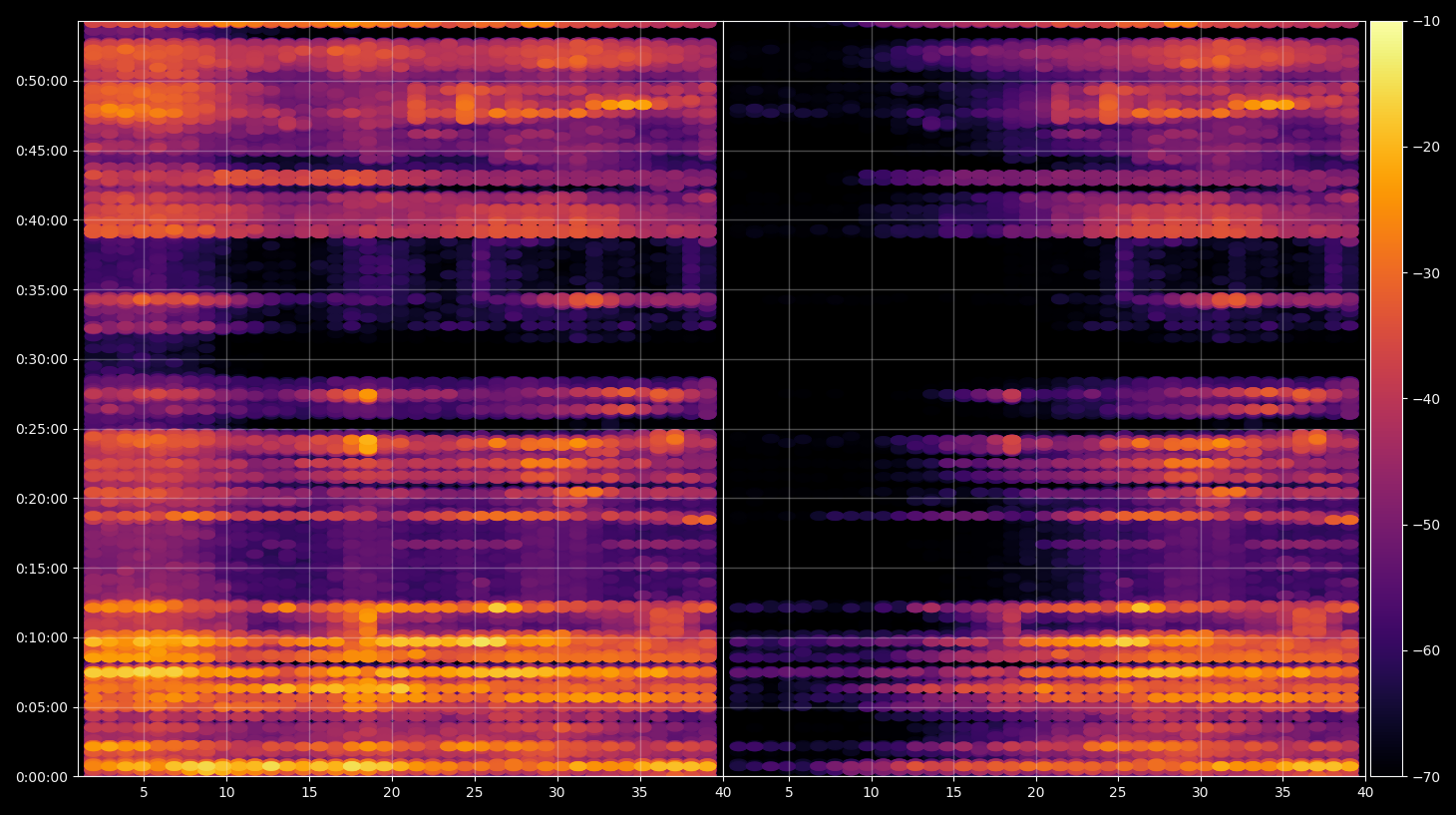Select the 0:05:00 time axis label

click(42, 707)
